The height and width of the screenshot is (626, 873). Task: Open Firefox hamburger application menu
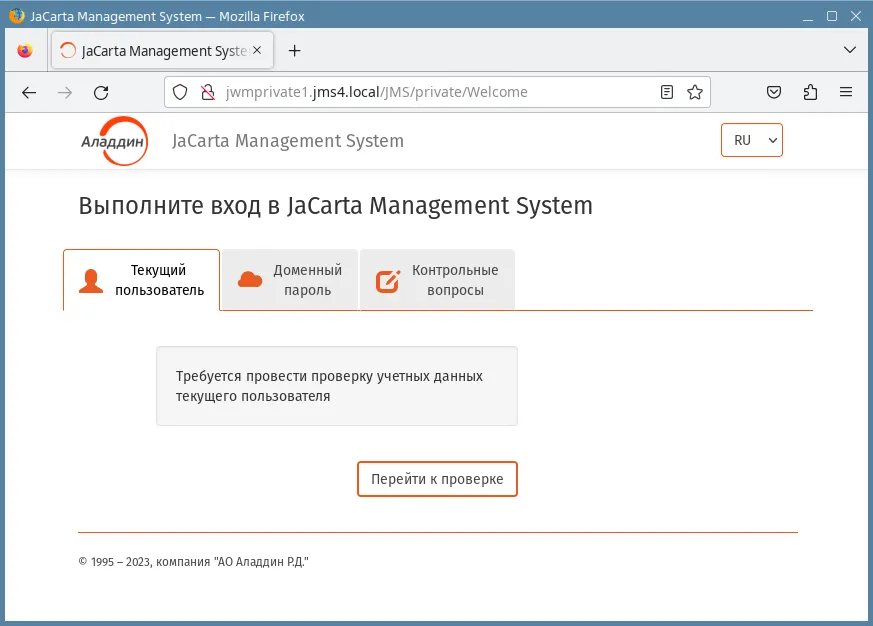click(846, 92)
